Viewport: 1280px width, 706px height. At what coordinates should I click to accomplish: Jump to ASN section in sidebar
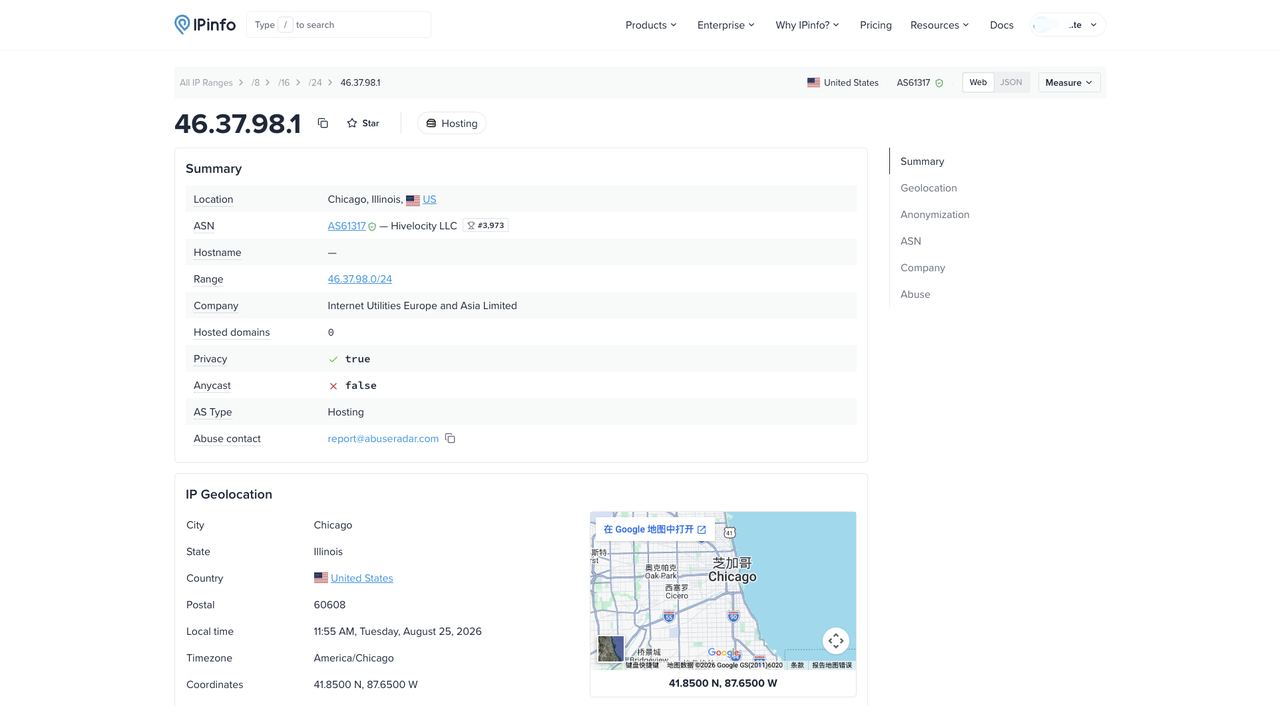click(911, 241)
